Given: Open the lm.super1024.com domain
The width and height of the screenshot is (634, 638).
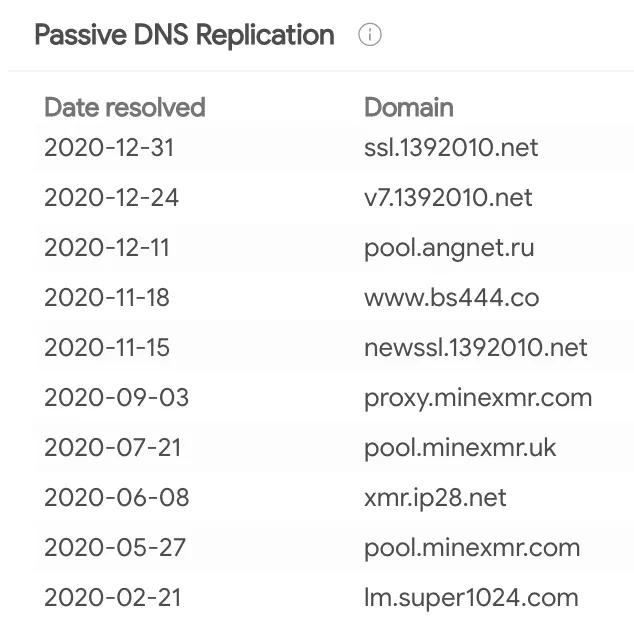Looking at the screenshot, I should (471, 598).
